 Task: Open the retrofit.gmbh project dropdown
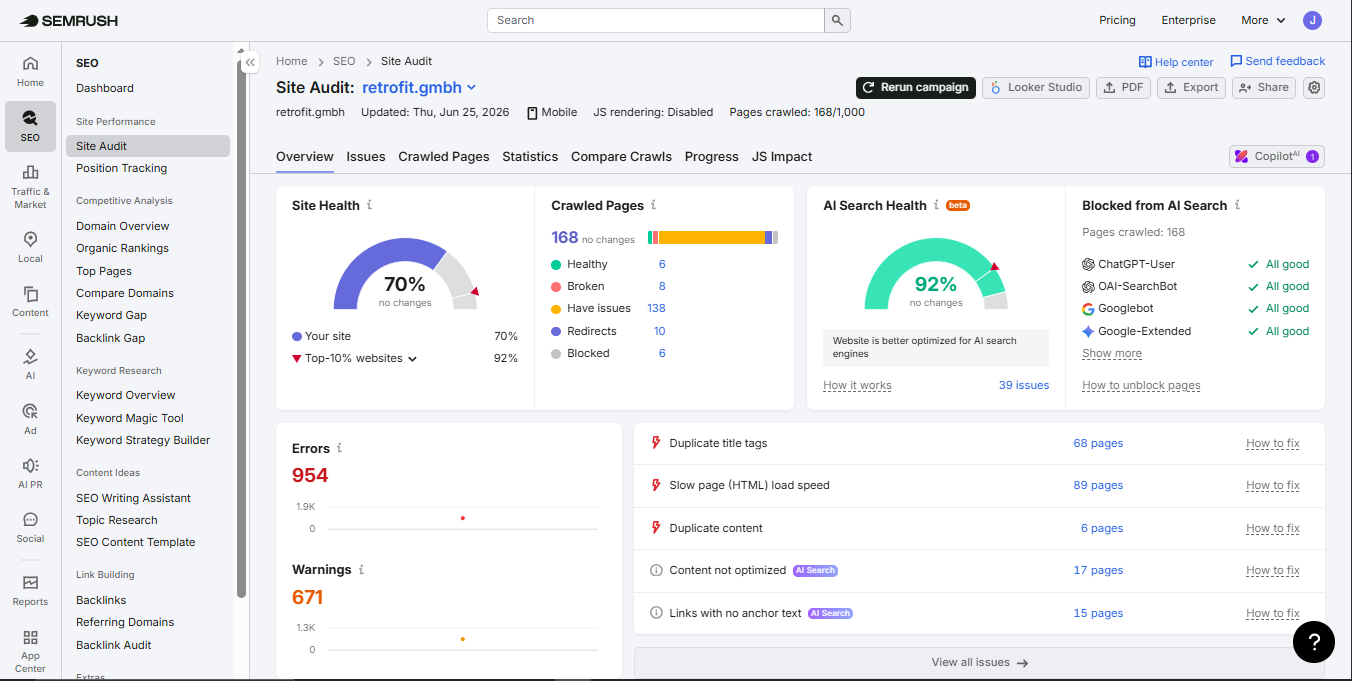click(419, 88)
